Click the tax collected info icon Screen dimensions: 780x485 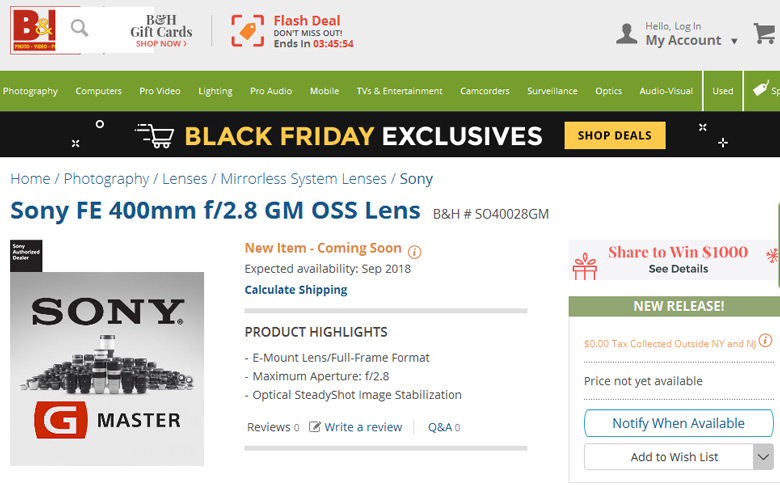(x=765, y=341)
